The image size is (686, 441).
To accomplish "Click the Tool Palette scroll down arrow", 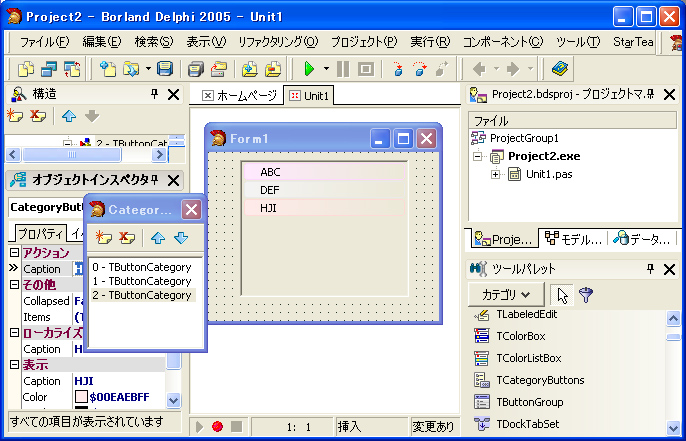I will (x=673, y=427).
